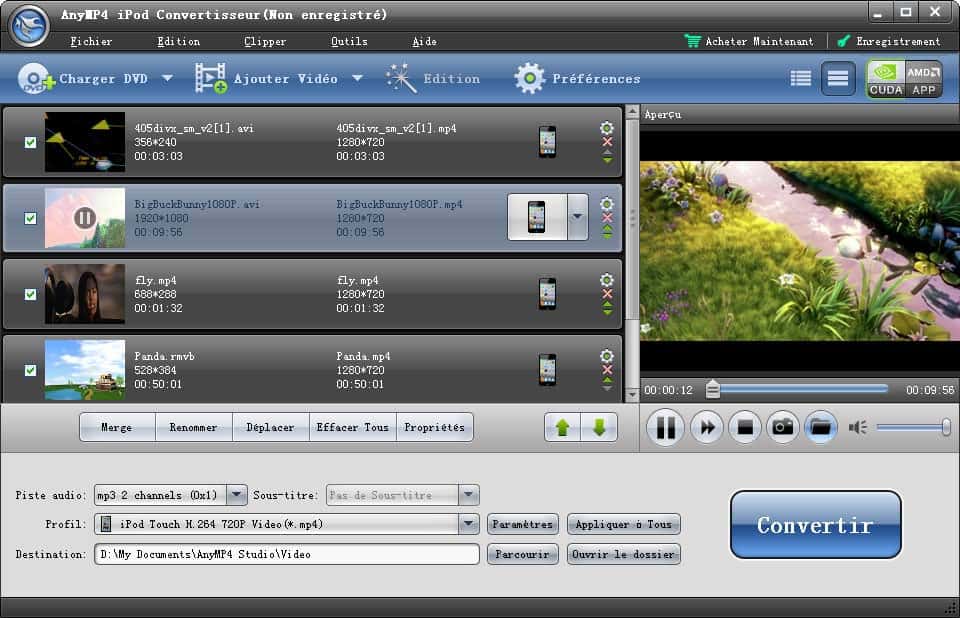Open settings gear for BigBuckBunny1080P.avi
The height and width of the screenshot is (618, 960).
coord(607,204)
